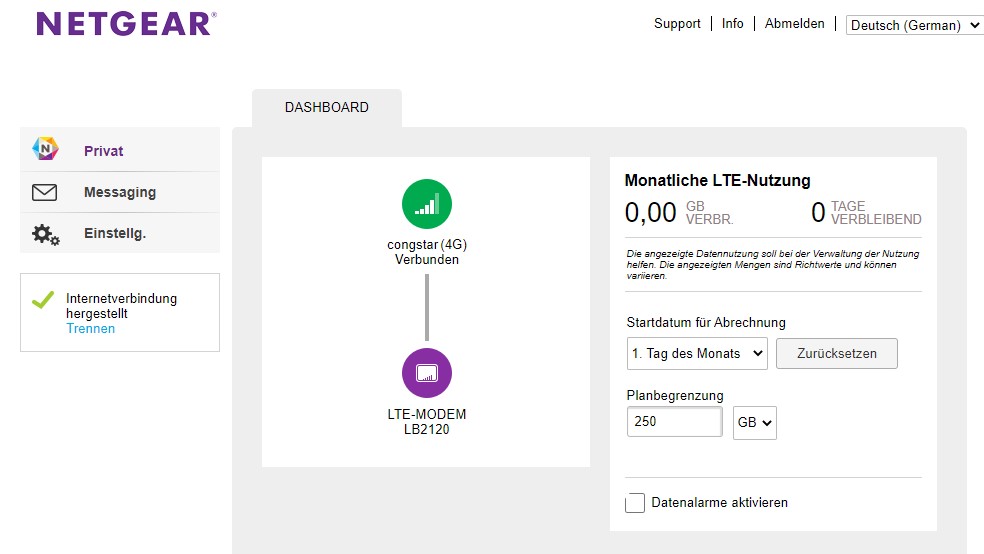The image size is (984, 554).
Task: Click the NETGEAR logo
Action: 126,24
